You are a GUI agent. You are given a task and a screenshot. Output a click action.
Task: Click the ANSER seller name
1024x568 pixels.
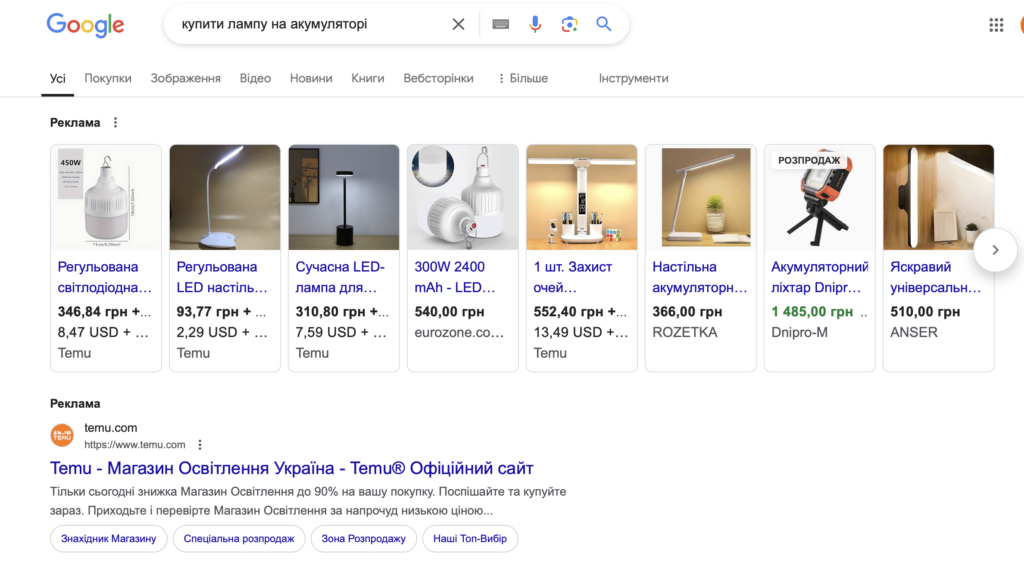pyautogui.click(x=914, y=332)
